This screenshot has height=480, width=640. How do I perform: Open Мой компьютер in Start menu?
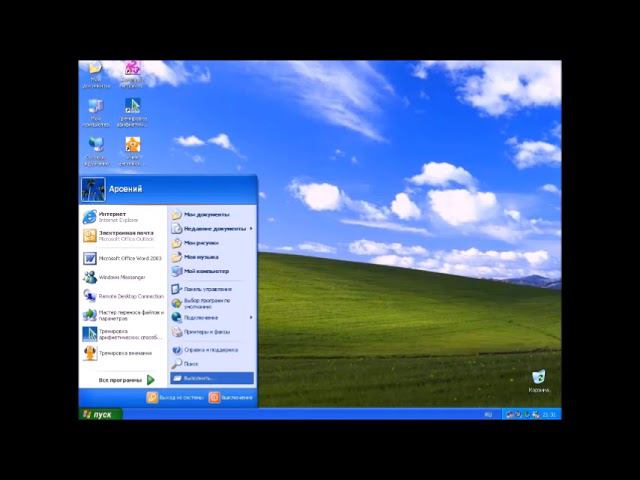(212, 271)
